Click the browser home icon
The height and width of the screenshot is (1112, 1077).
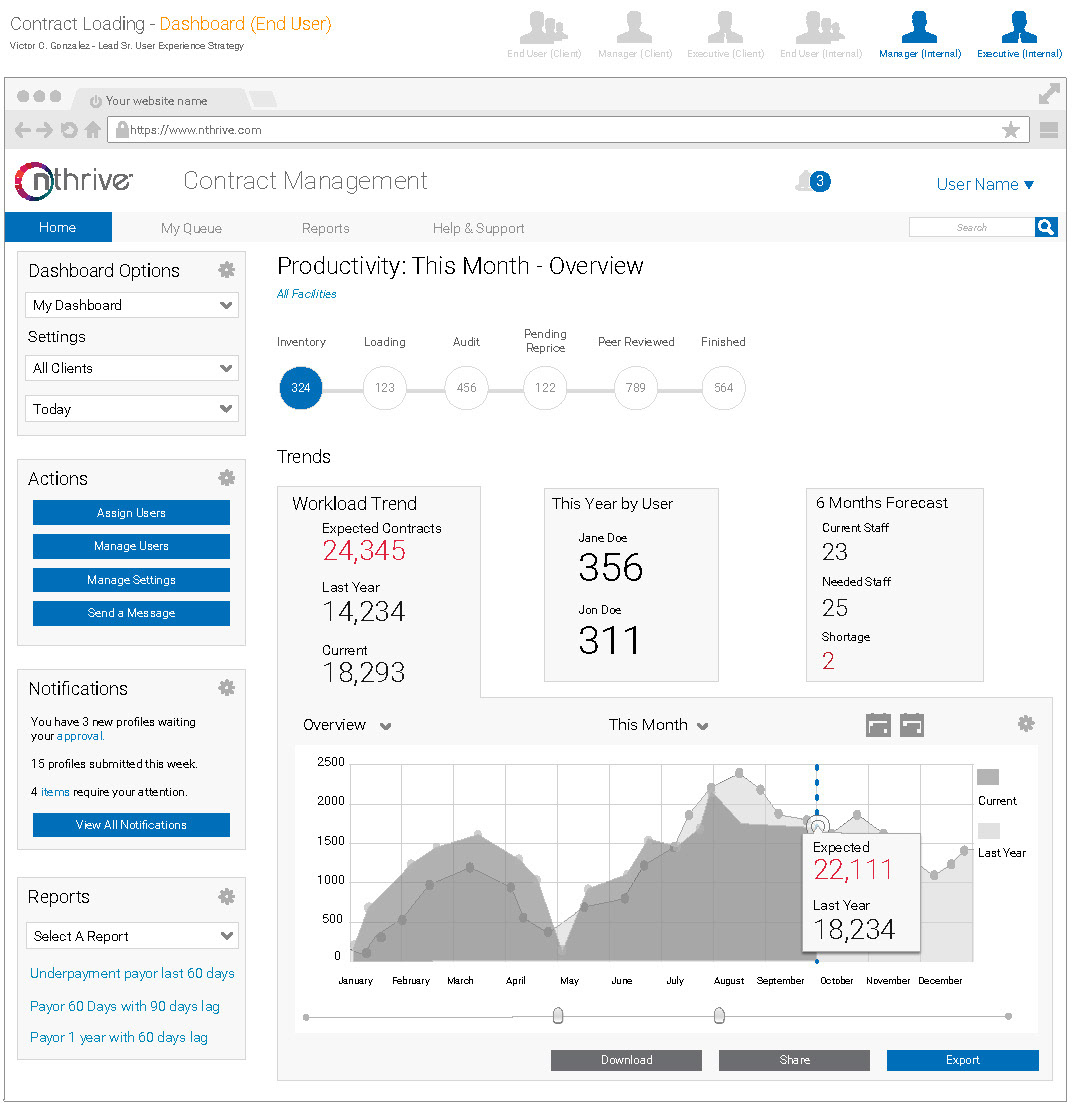click(93, 130)
